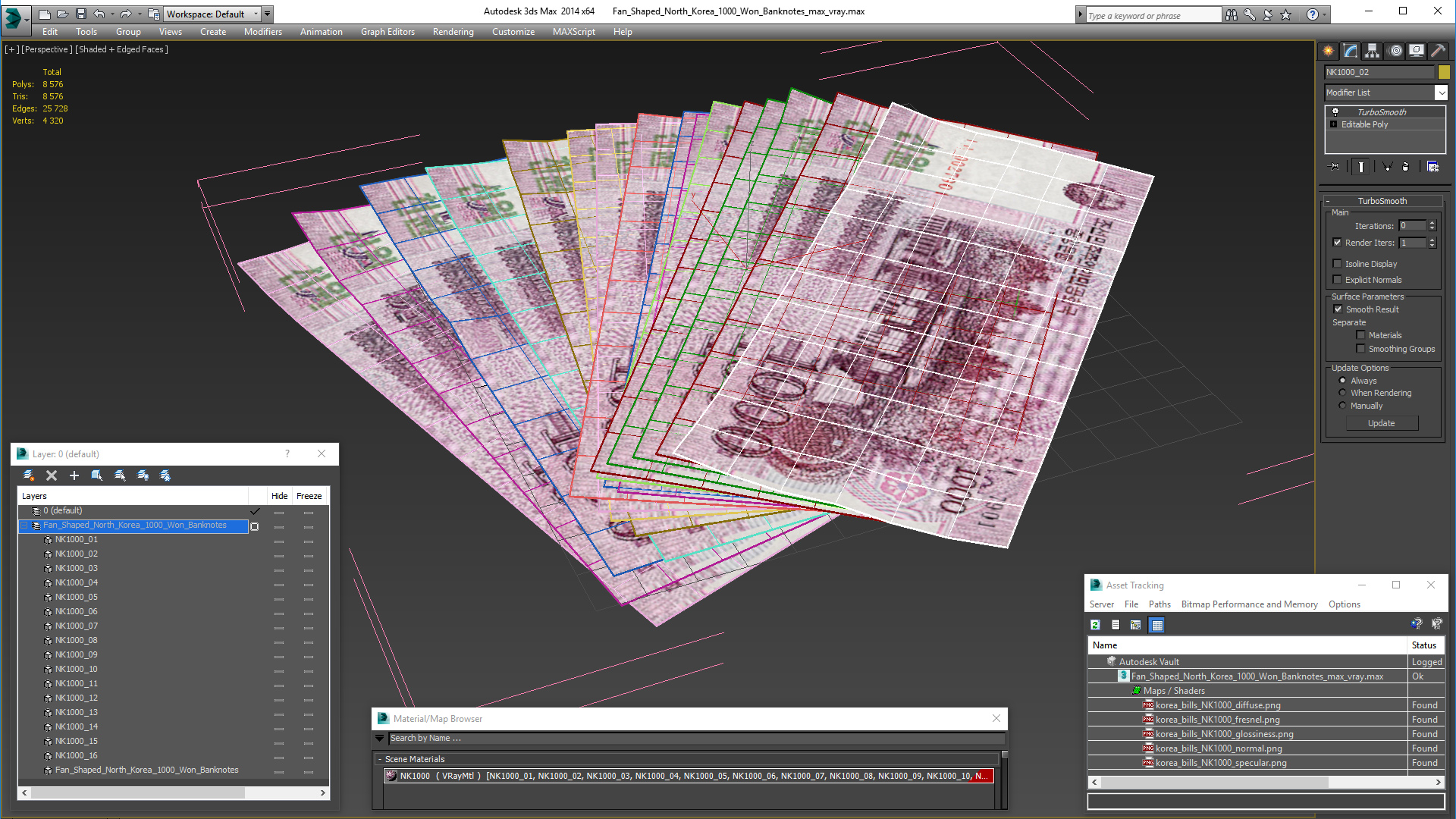
Task: Click the satellite dish Communication Center icon
Action: 1268,14
